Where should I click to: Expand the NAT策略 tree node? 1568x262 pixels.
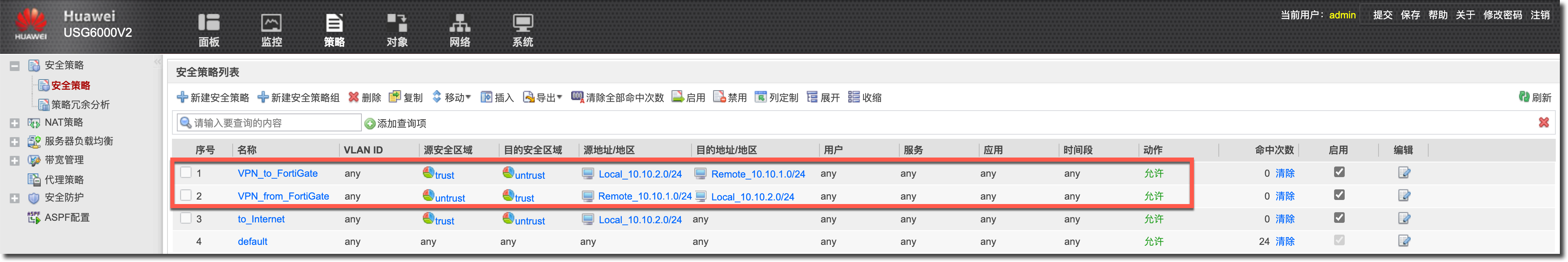[15, 123]
